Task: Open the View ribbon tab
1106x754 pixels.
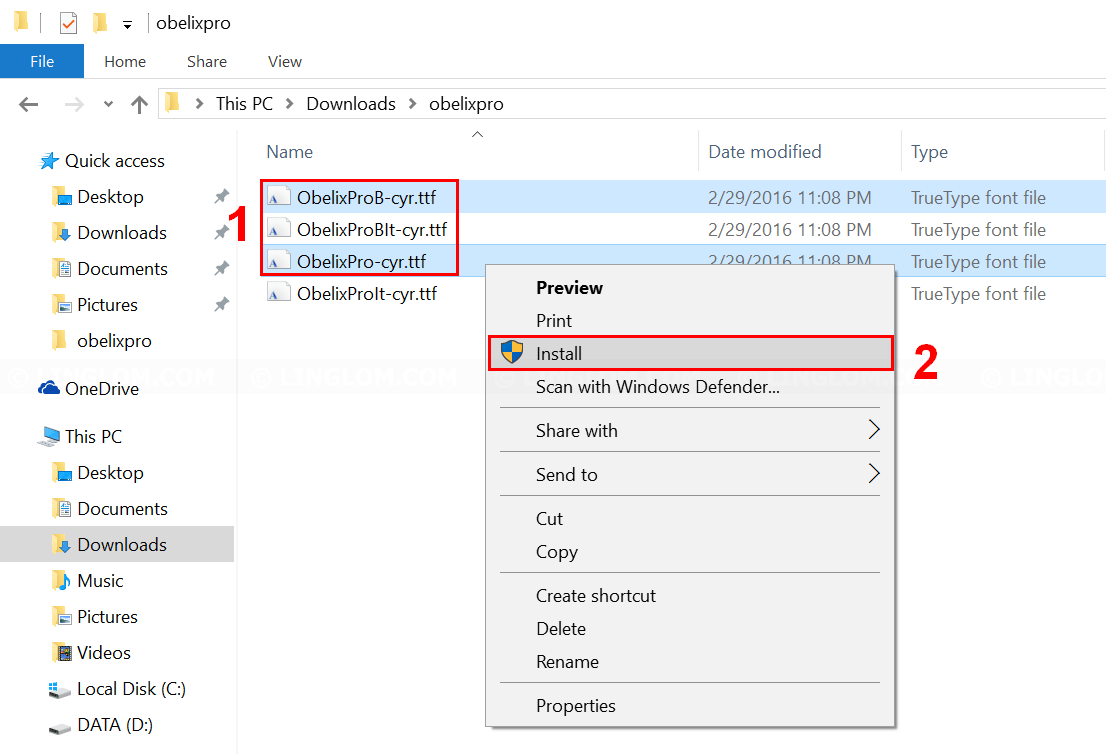Action: pos(284,61)
